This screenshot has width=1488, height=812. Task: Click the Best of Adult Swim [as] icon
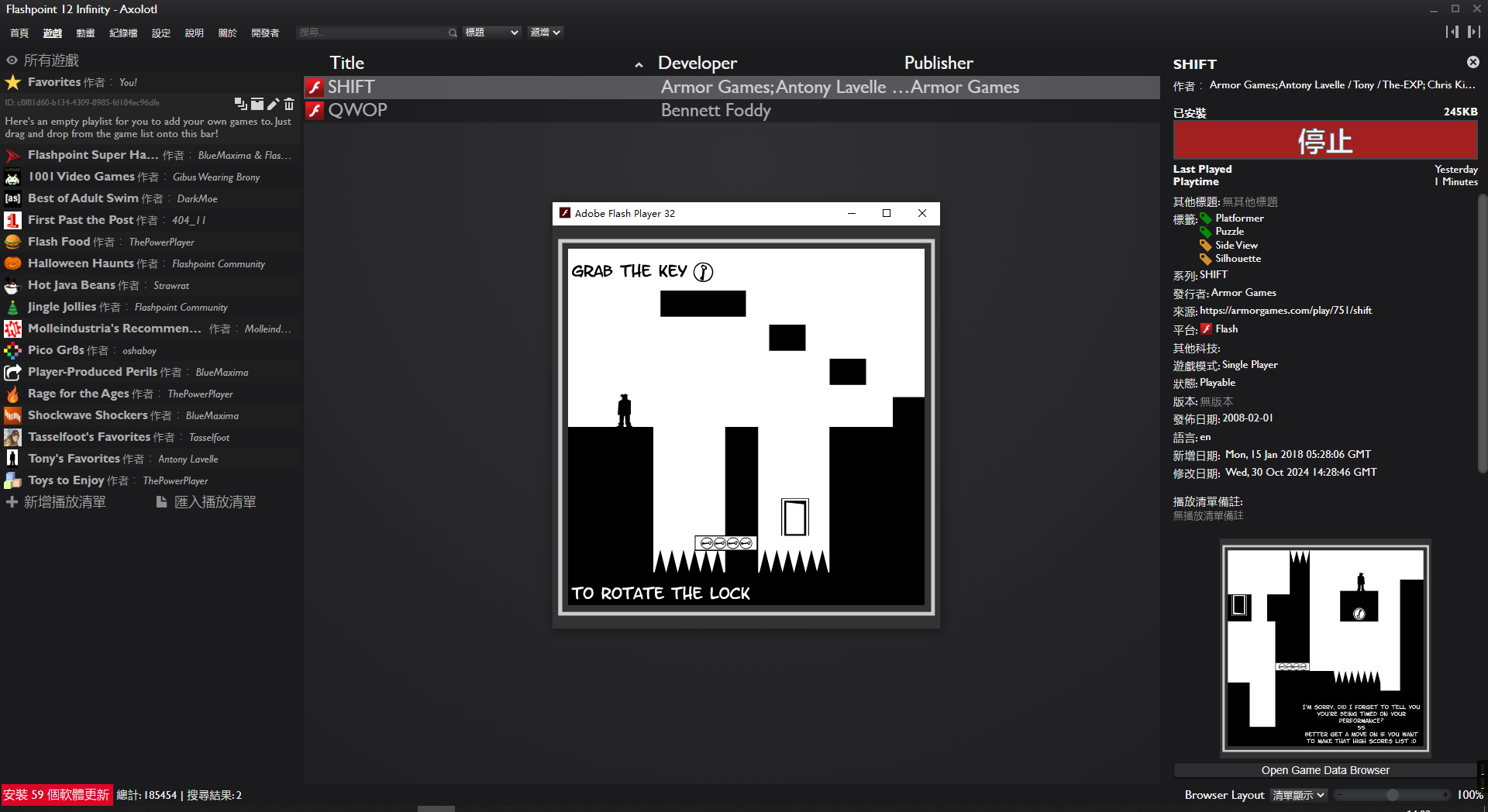pyautogui.click(x=13, y=198)
